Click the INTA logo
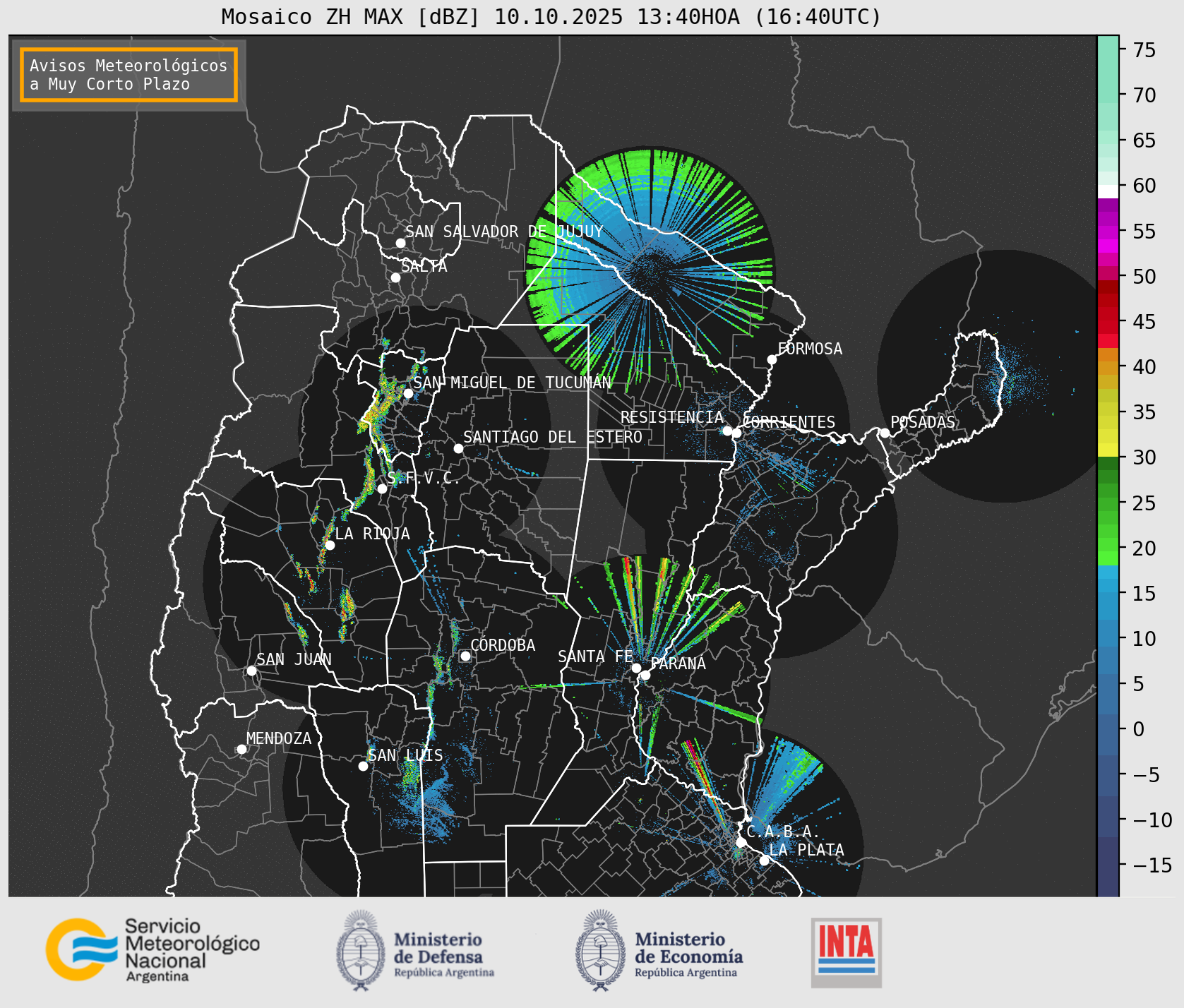1184x1008 pixels. pos(847,952)
